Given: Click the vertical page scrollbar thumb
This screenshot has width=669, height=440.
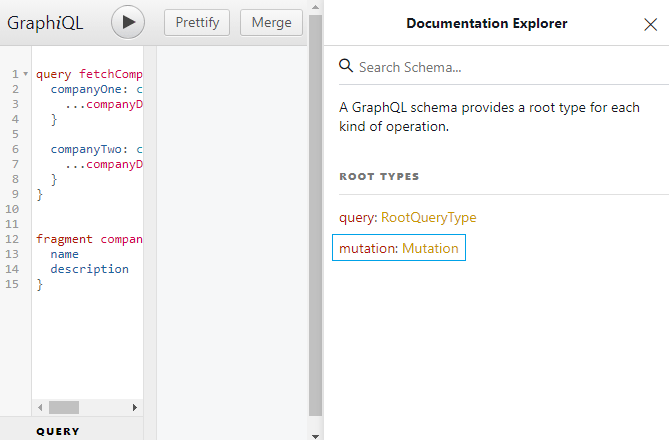Looking at the screenshot, I should click(316, 200).
